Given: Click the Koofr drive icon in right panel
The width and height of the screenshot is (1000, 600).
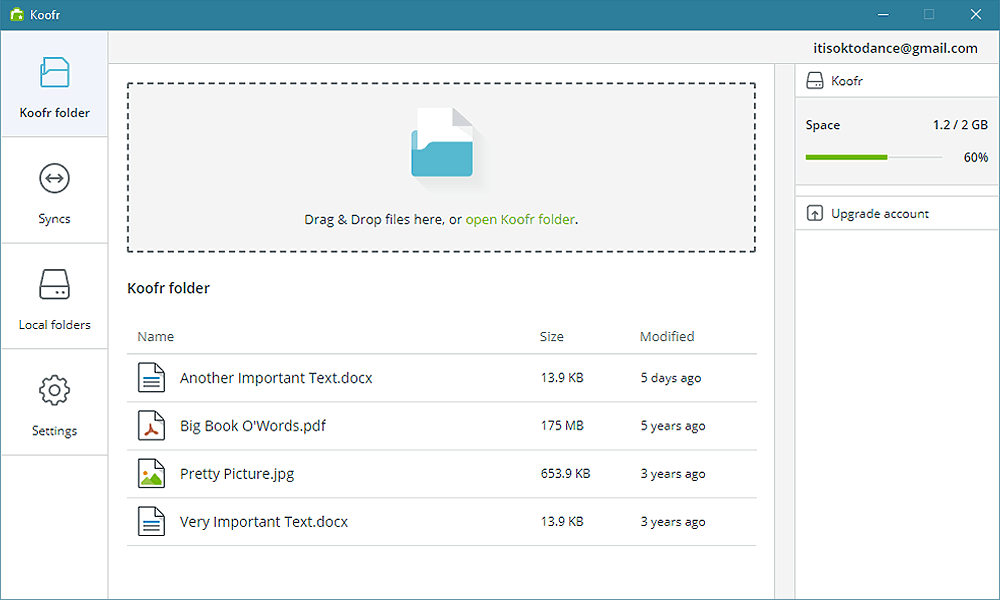Looking at the screenshot, I should pyautogui.click(x=814, y=80).
